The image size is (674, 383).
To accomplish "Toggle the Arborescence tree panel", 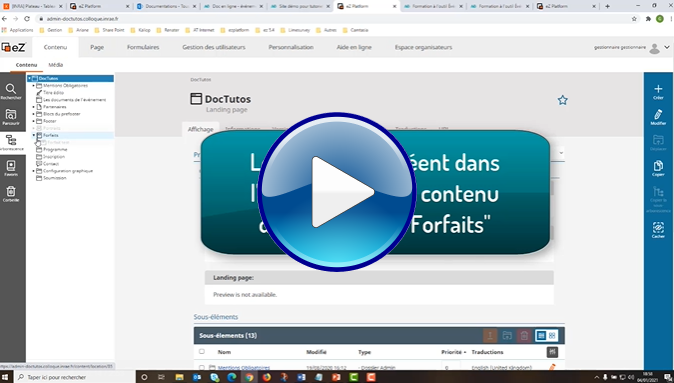I will click(11, 143).
